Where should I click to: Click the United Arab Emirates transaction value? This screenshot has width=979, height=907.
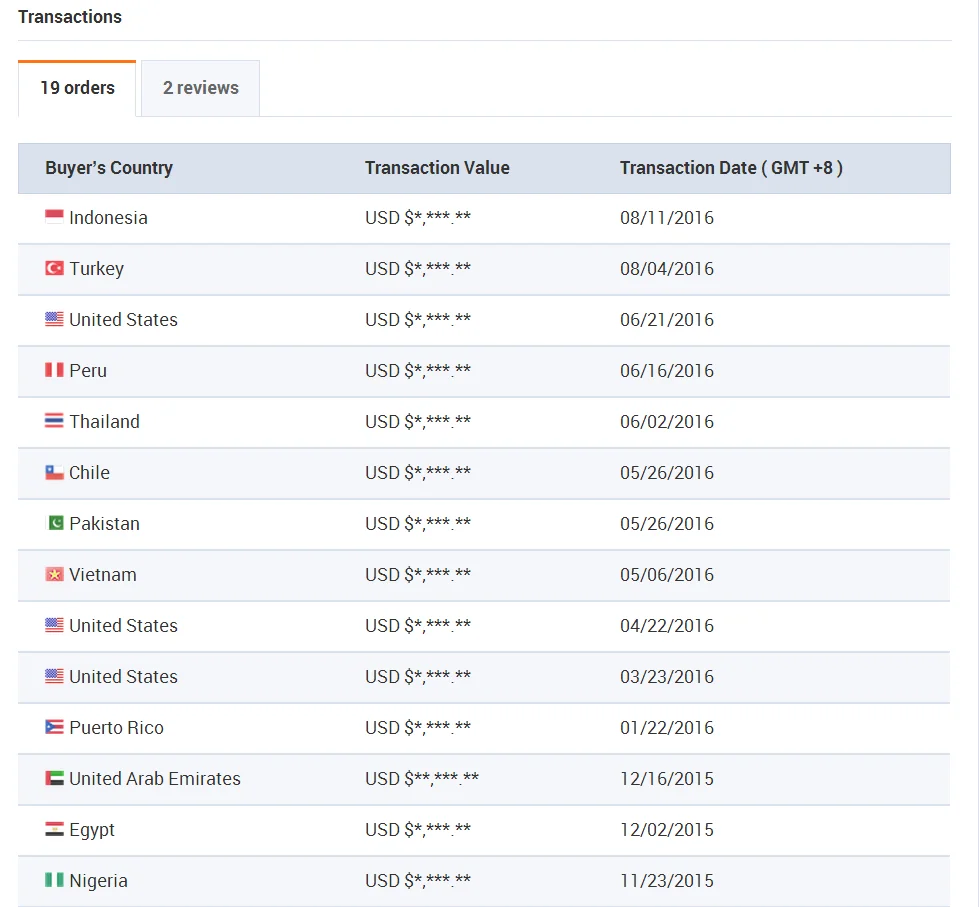click(x=421, y=779)
